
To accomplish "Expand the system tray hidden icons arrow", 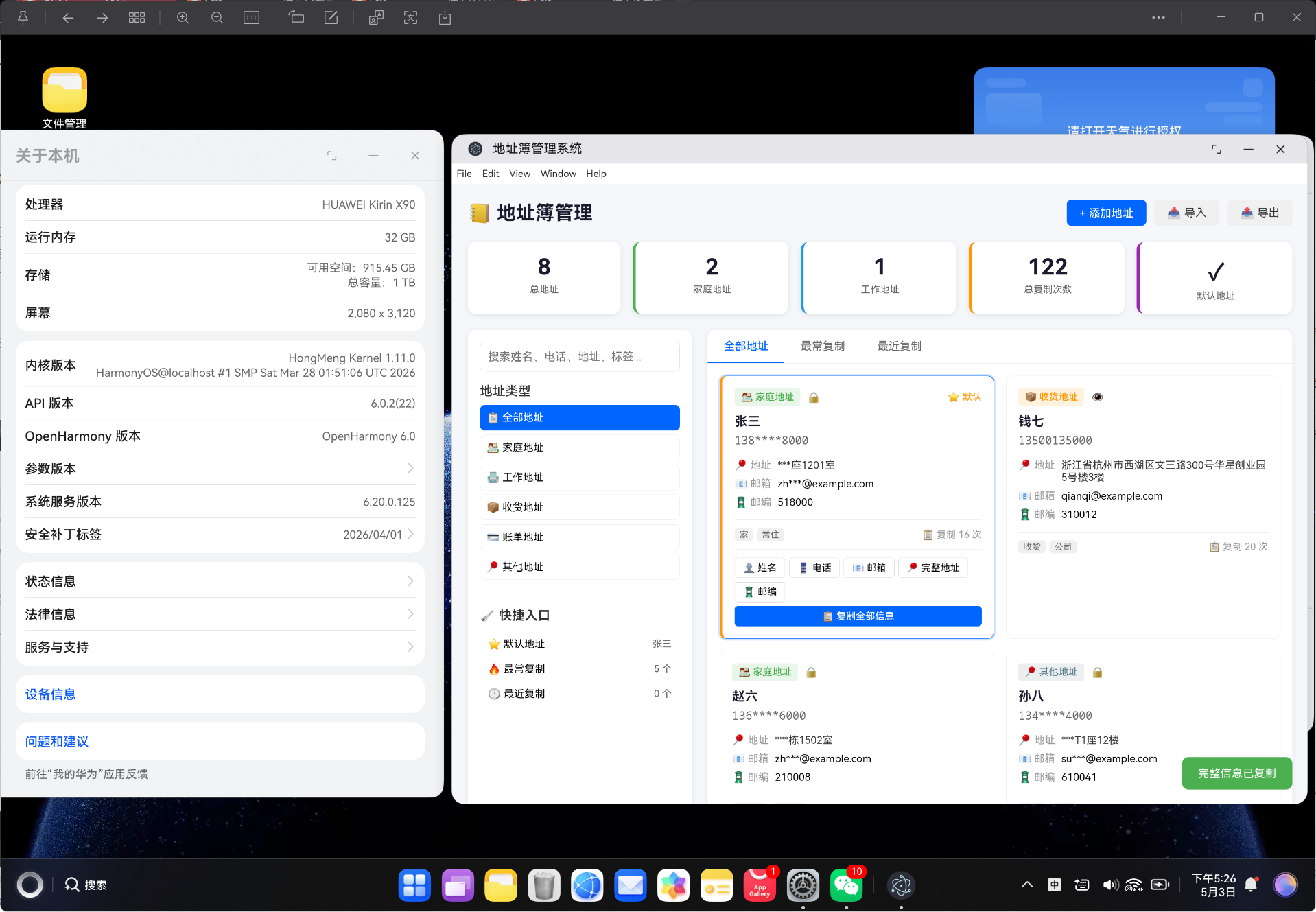I will click(1027, 885).
